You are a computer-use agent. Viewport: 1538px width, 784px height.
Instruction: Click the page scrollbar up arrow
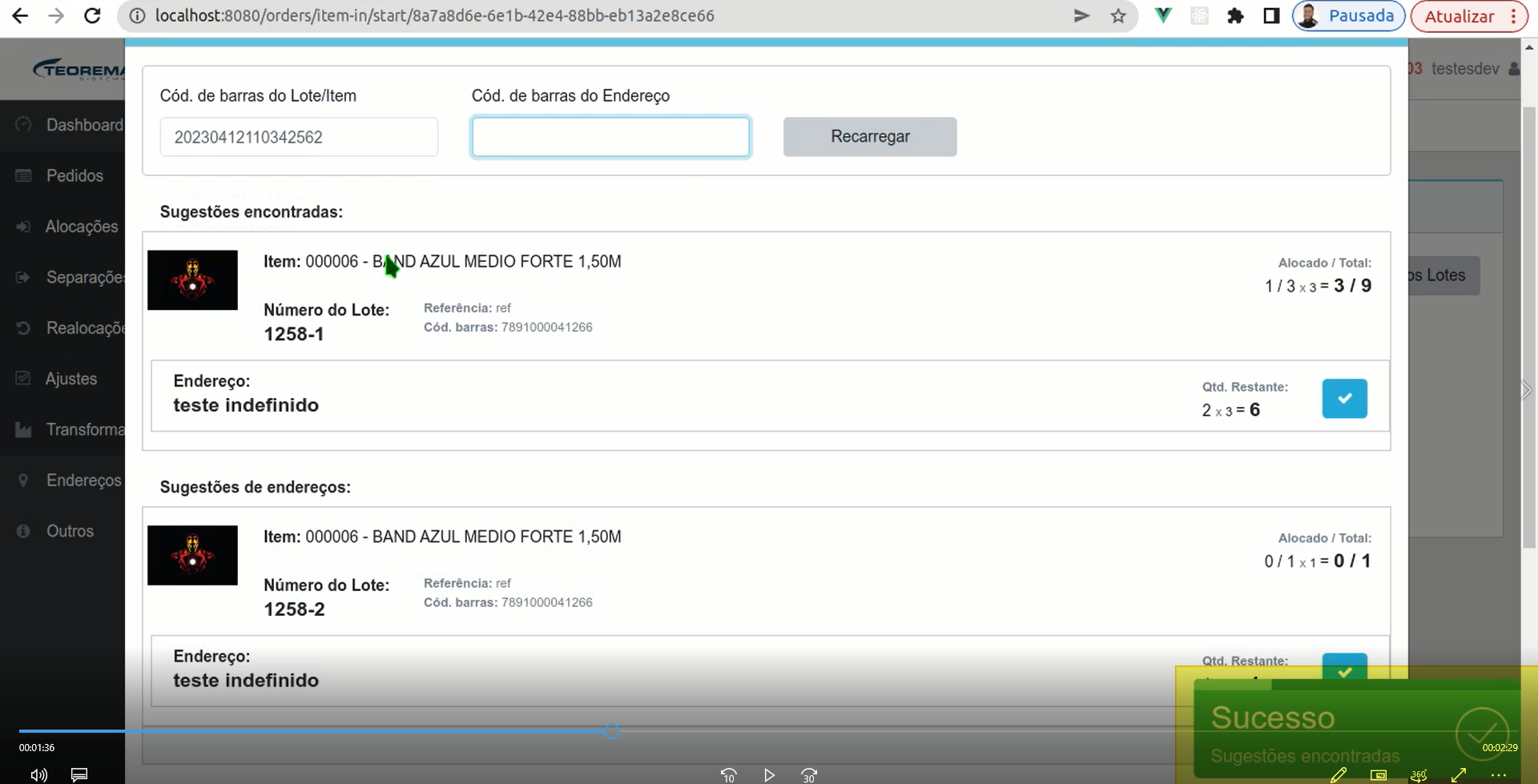point(1529,48)
